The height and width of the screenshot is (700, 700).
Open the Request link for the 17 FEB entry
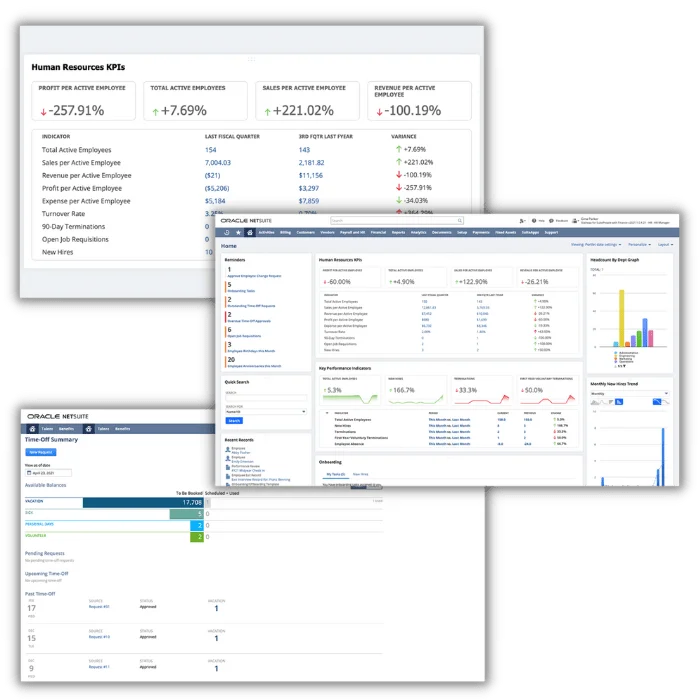(99, 606)
